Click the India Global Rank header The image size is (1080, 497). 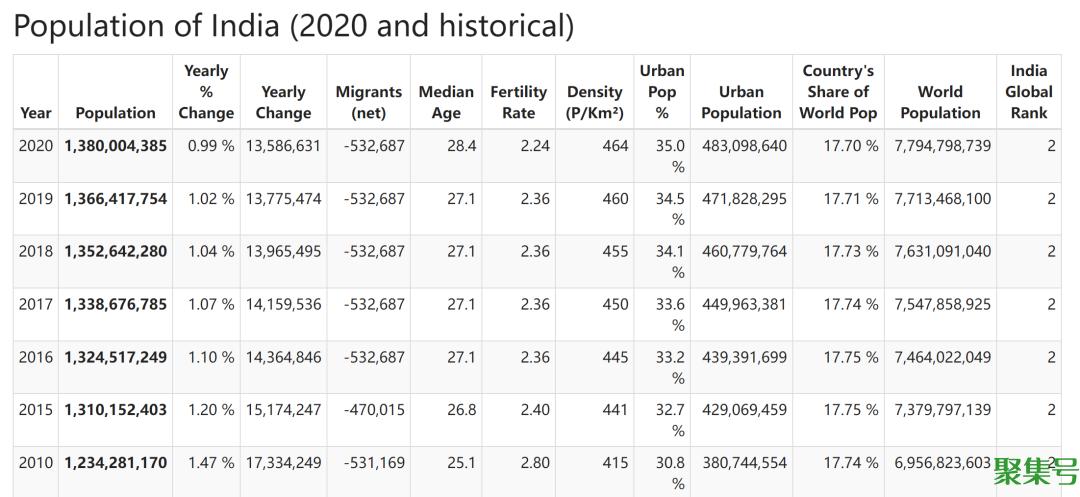coord(1028,92)
